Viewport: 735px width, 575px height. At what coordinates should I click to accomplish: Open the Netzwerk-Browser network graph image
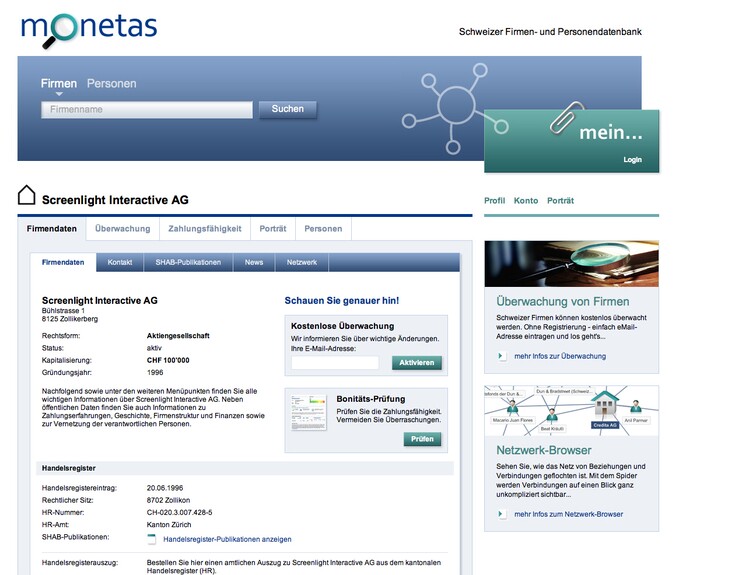pyautogui.click(x=571, y=411)
